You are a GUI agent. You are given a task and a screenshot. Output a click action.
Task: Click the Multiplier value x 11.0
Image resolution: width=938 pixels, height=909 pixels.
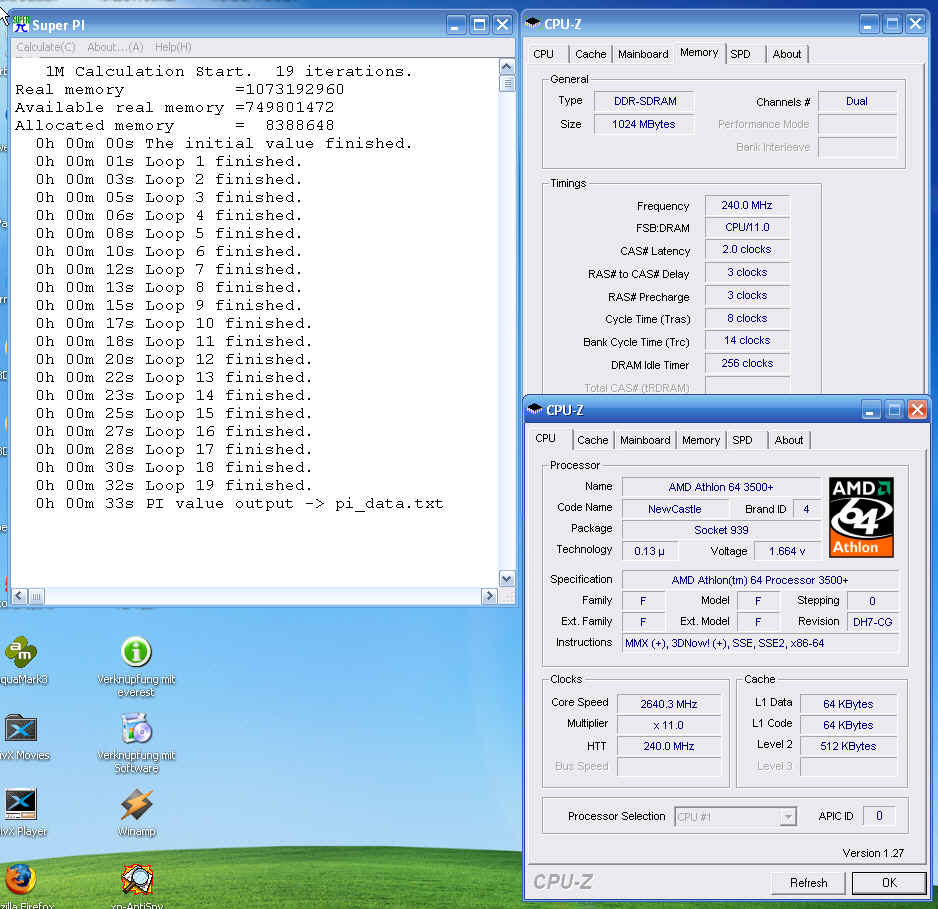pyautogui.click(x=669, y=725)
